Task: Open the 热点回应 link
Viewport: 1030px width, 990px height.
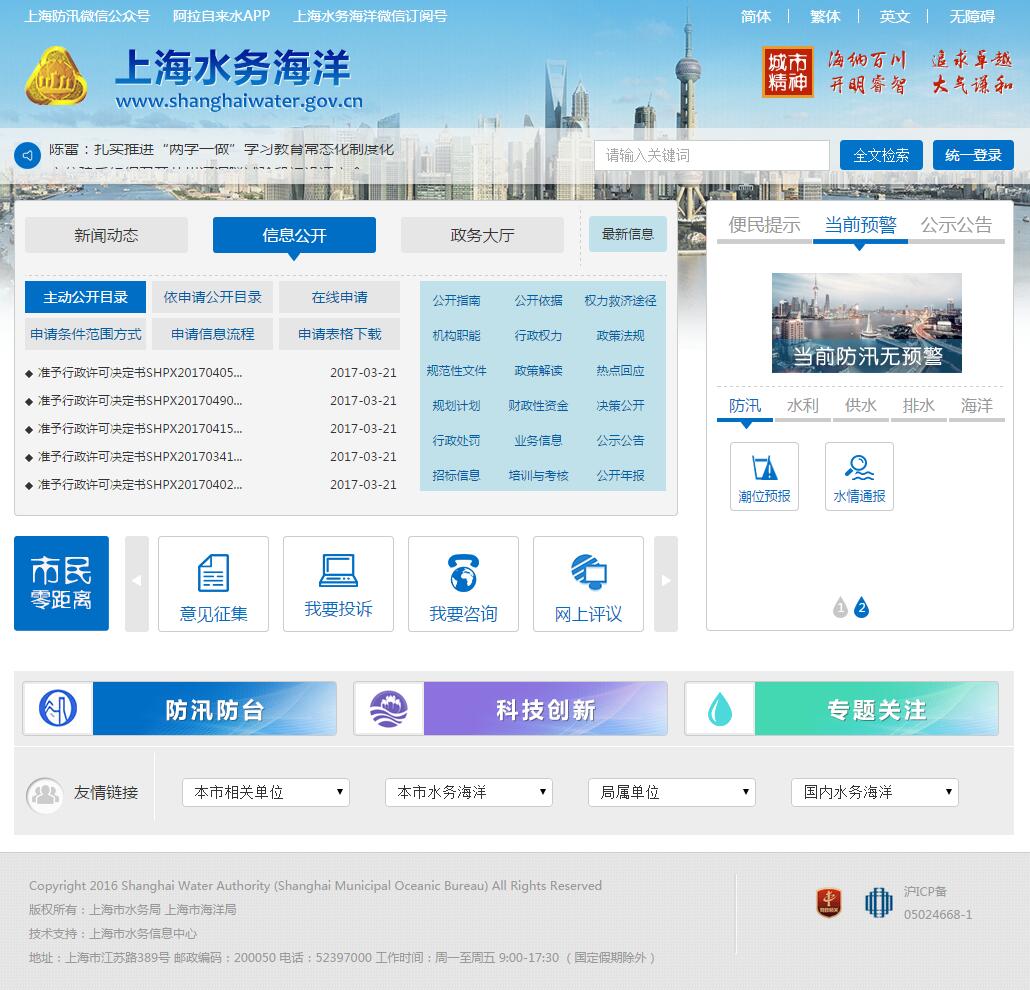Action: click(x=620, y=371)
